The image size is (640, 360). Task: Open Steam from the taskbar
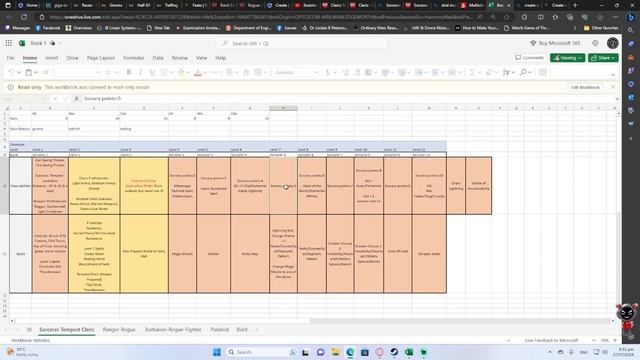click(x=394, y=352)
